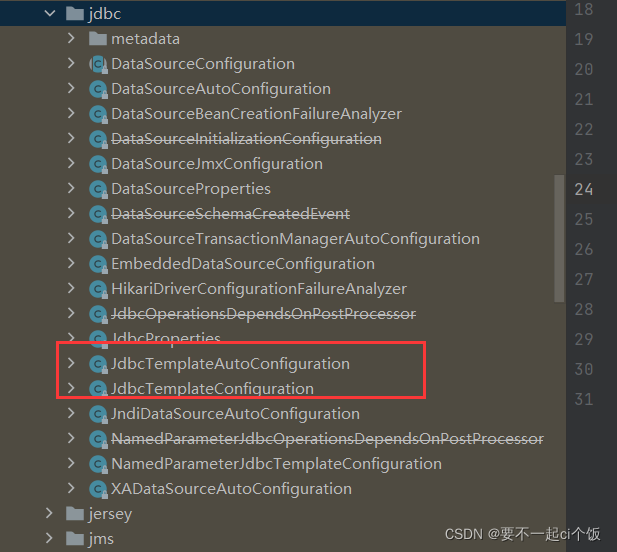Expand the JdbcTemplateConfiguration node chevron
Screen dimensions: 617x552
(71, 388)
